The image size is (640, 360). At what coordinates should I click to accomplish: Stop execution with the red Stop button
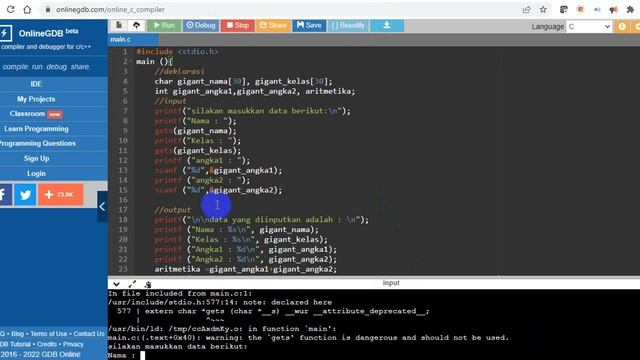point(238,25)
